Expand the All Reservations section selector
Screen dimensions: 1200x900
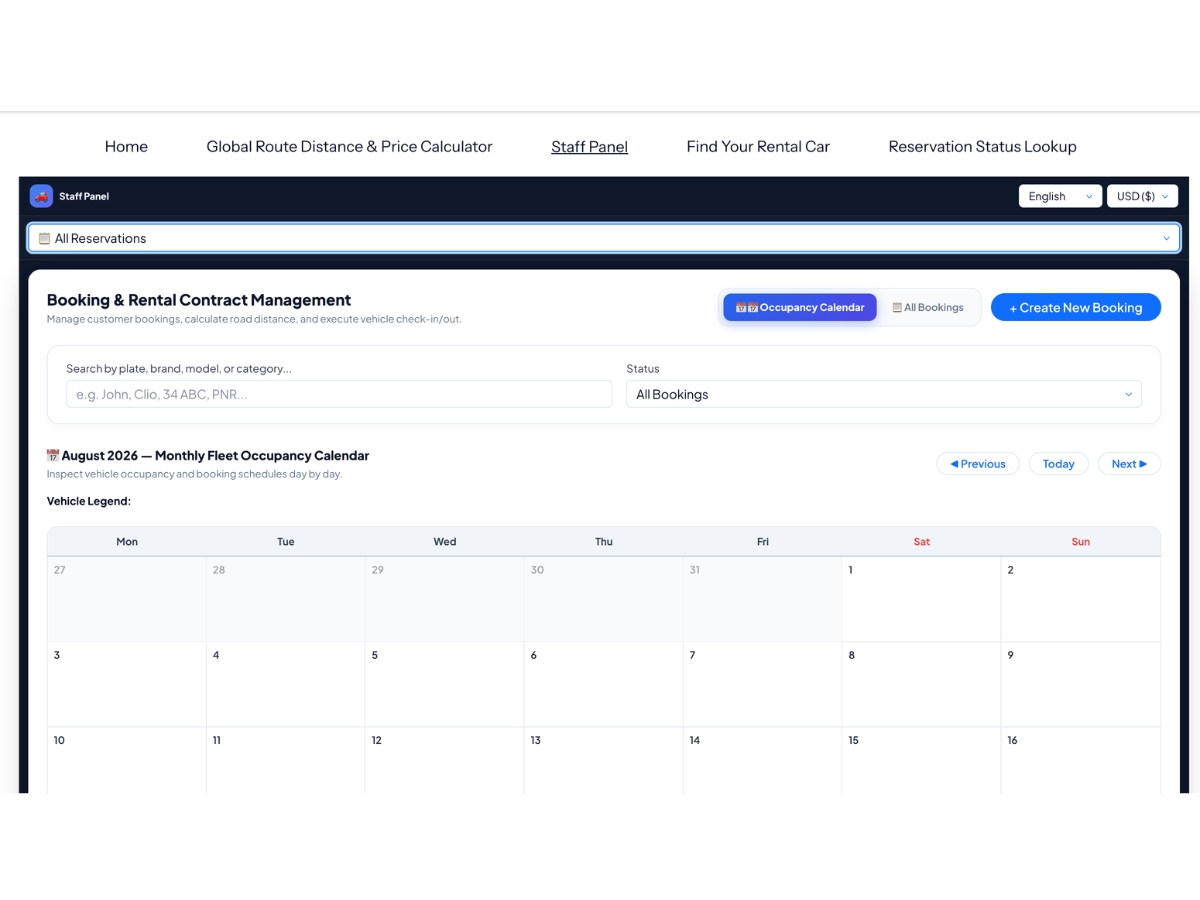click(604, 238)
